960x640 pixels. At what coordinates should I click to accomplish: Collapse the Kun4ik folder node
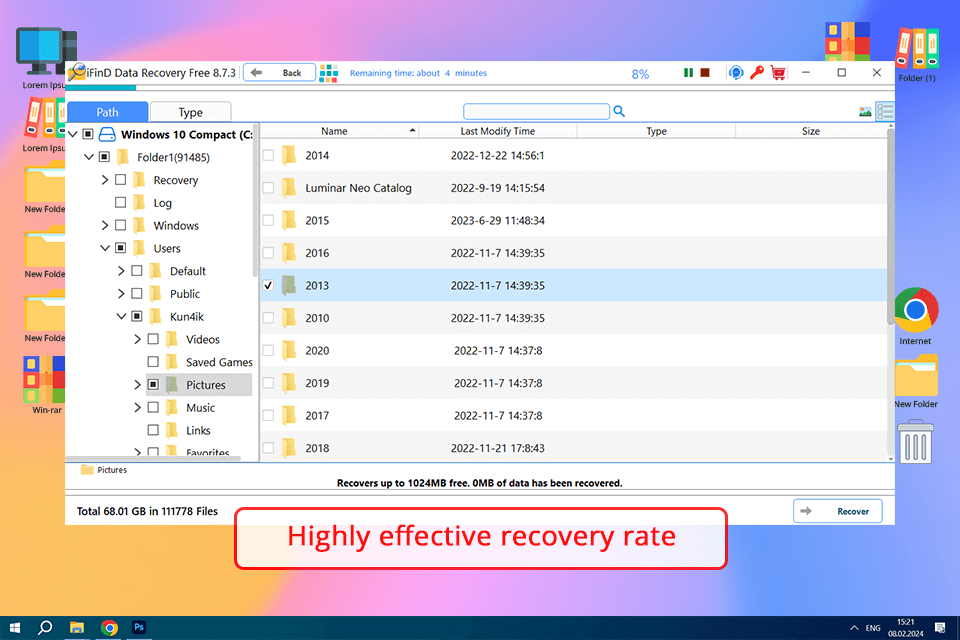pos(121,317)
